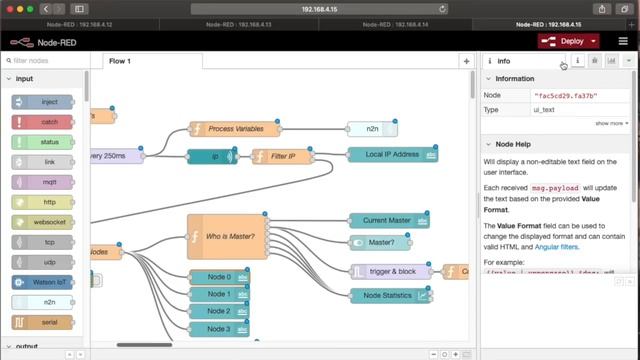The image size is (640, 360).
Task: Expand show more node details
Action: click(x=611, y=123)
